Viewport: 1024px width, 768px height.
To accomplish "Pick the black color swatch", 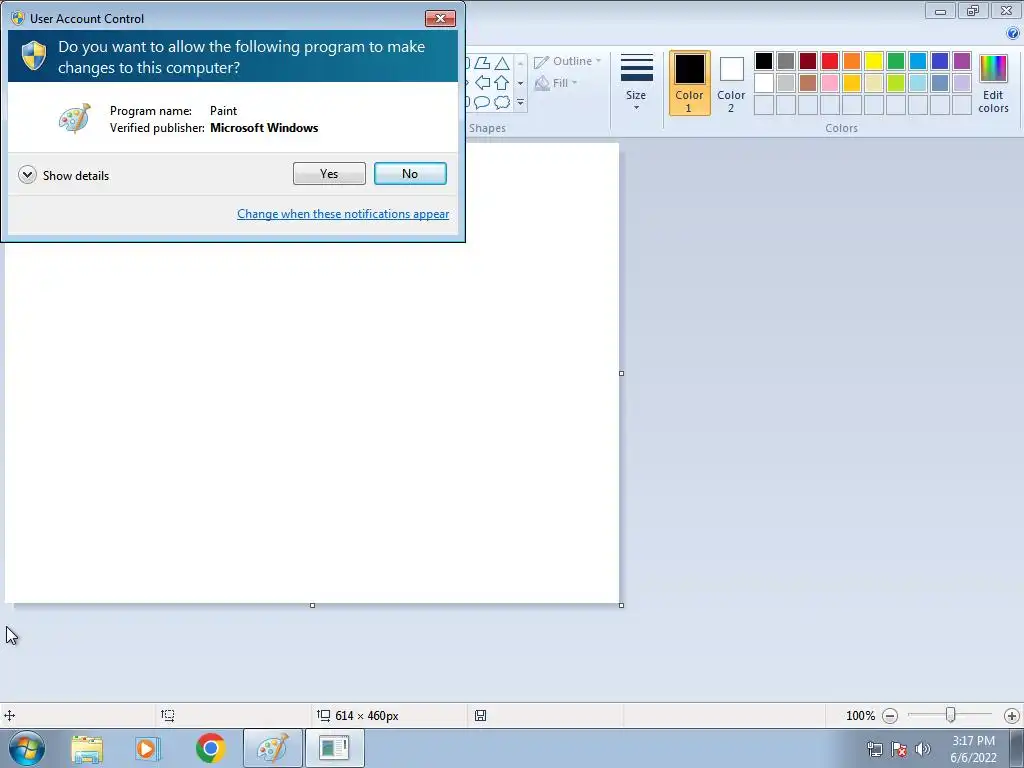I will click(763, 61).
